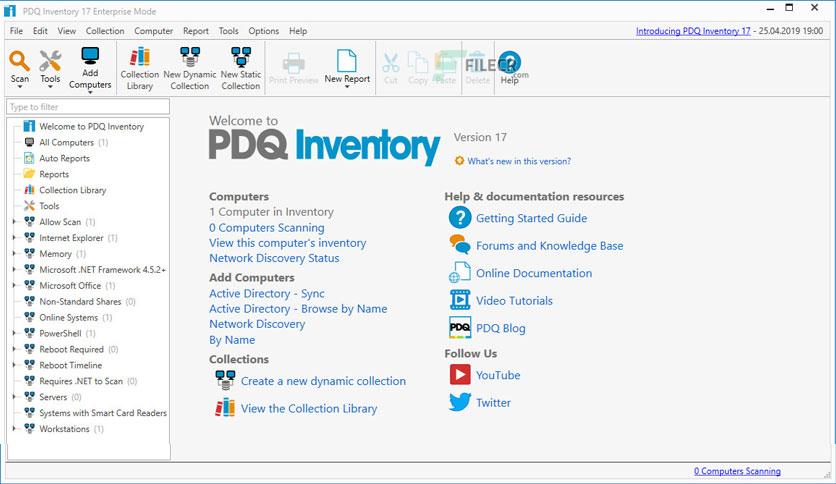
Task: Open the Options menu
Action: (263, 31)
